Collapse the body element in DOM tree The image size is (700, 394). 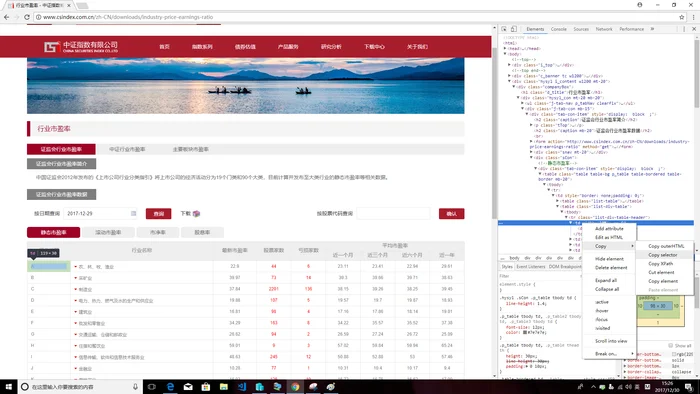(x=505, y=54)
